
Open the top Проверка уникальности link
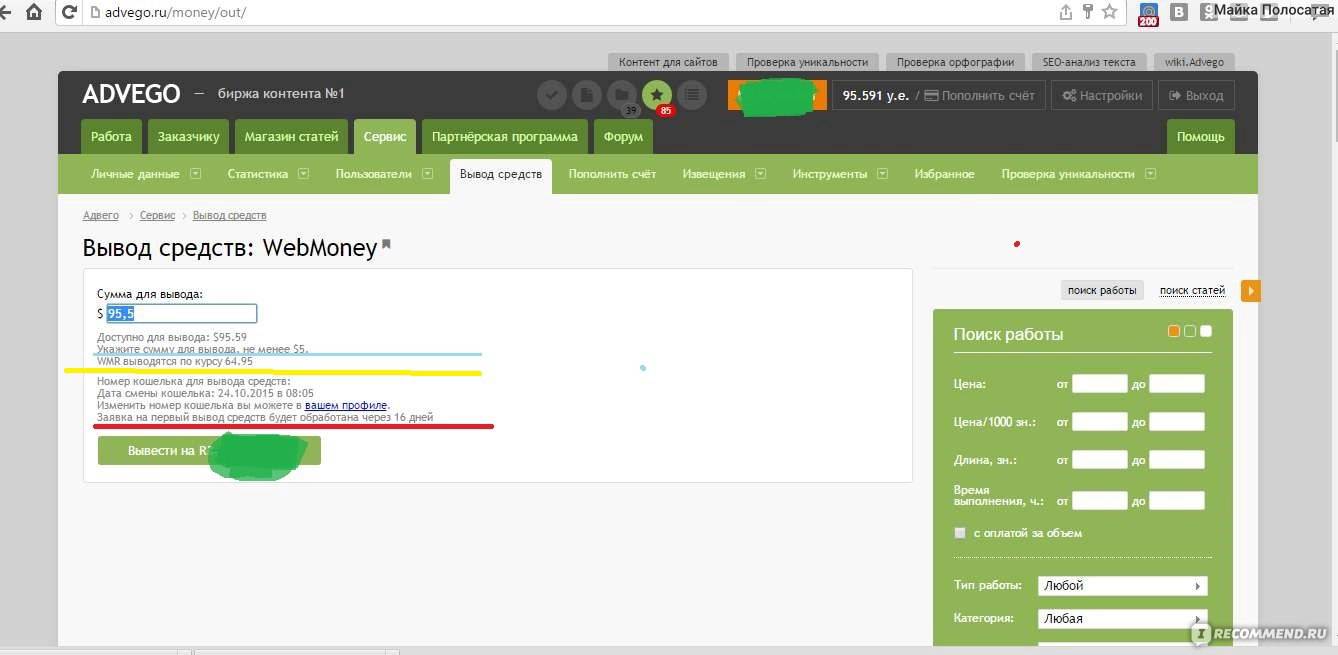coord(808,62)
